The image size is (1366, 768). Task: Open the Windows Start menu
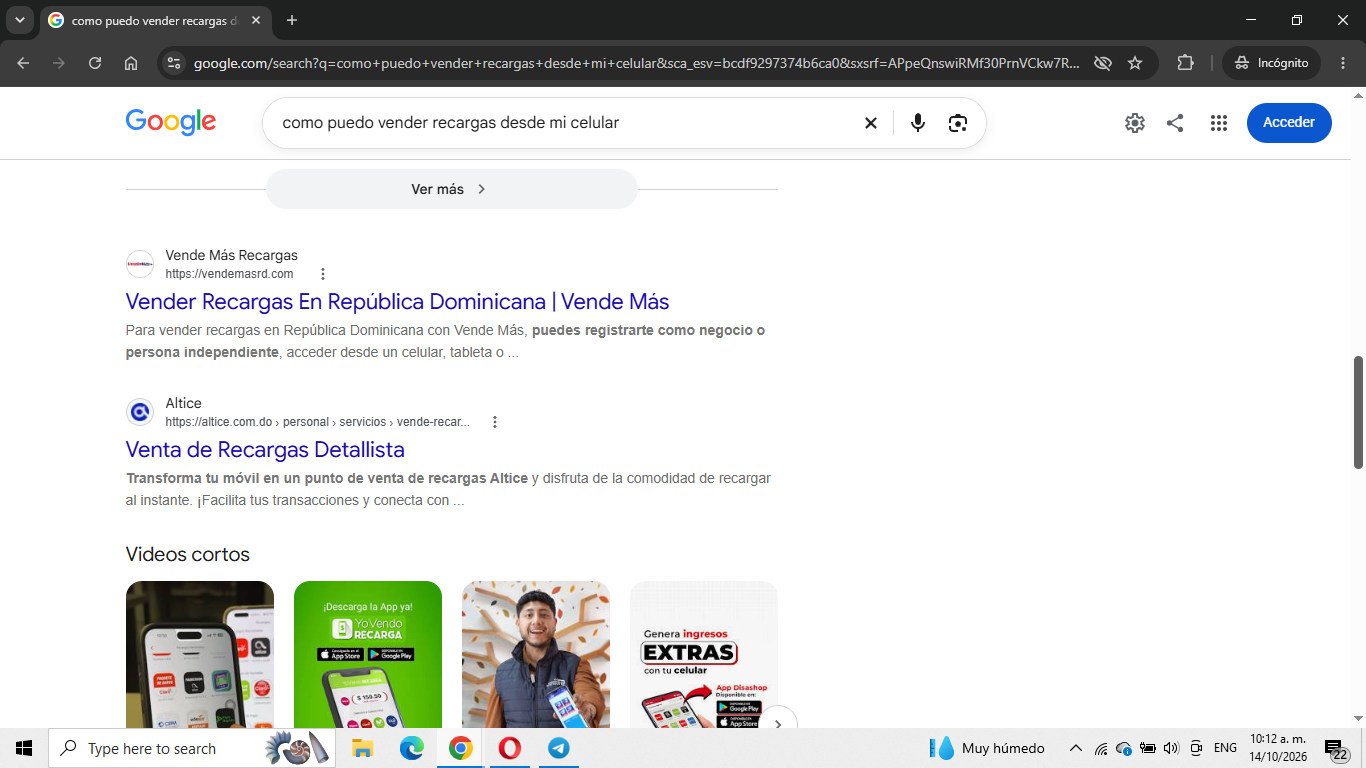point(24,748)
